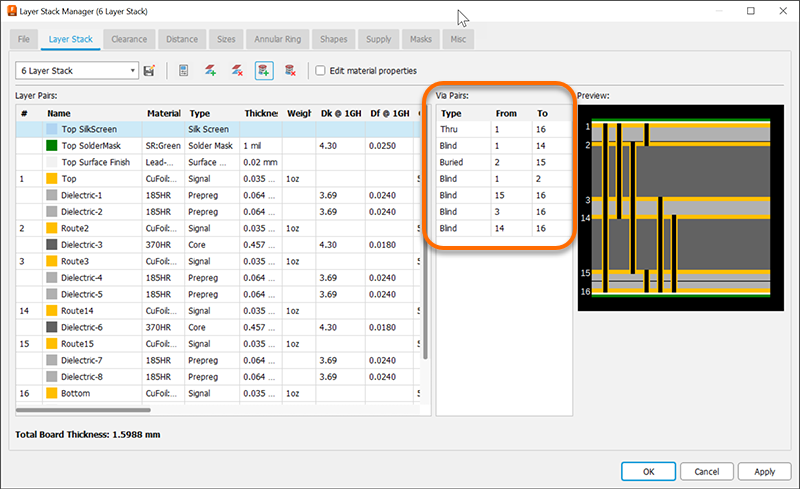The height and width of the screenshot is (489, 800).
Task: Click the delete via pair icon
Action: (x=290, y=70)
